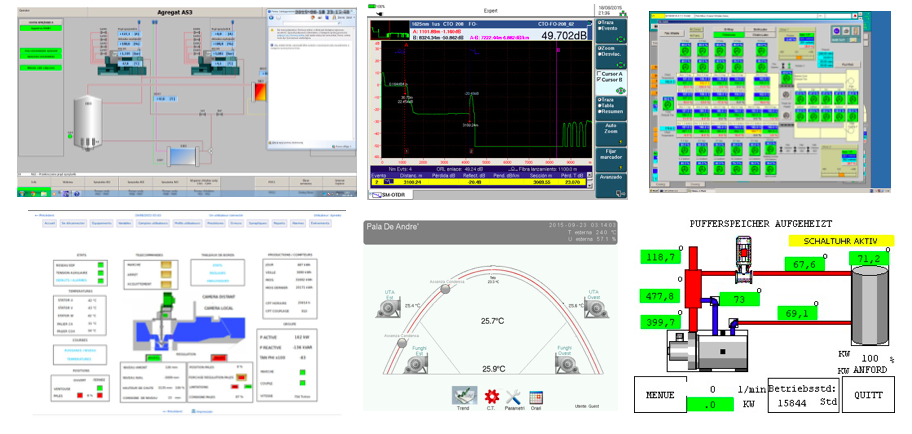Viewport: 912px width, 434px height.
Task: Open the Trend chart icon
Action: tap(464, 395)
